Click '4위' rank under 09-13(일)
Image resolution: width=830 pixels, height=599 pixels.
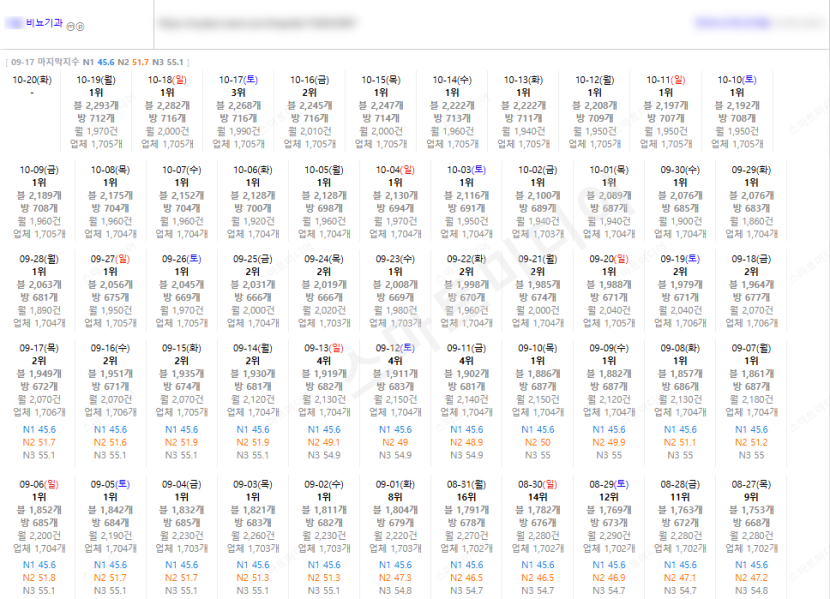click(324, 361)
